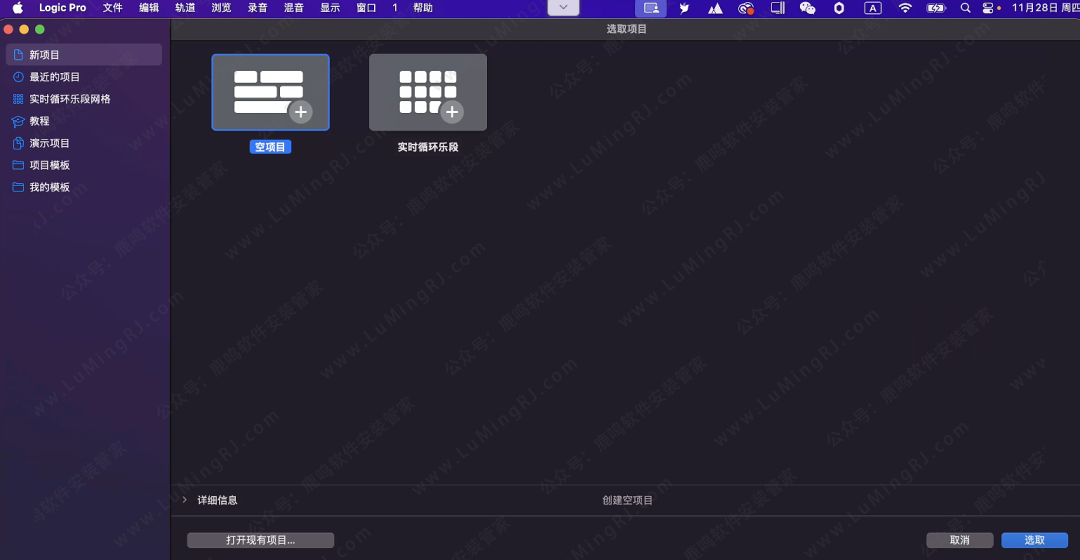This screenshot has height=560, width=1080.
Task: Open Spotlight search magnifier icon
Action: [965, 8]
